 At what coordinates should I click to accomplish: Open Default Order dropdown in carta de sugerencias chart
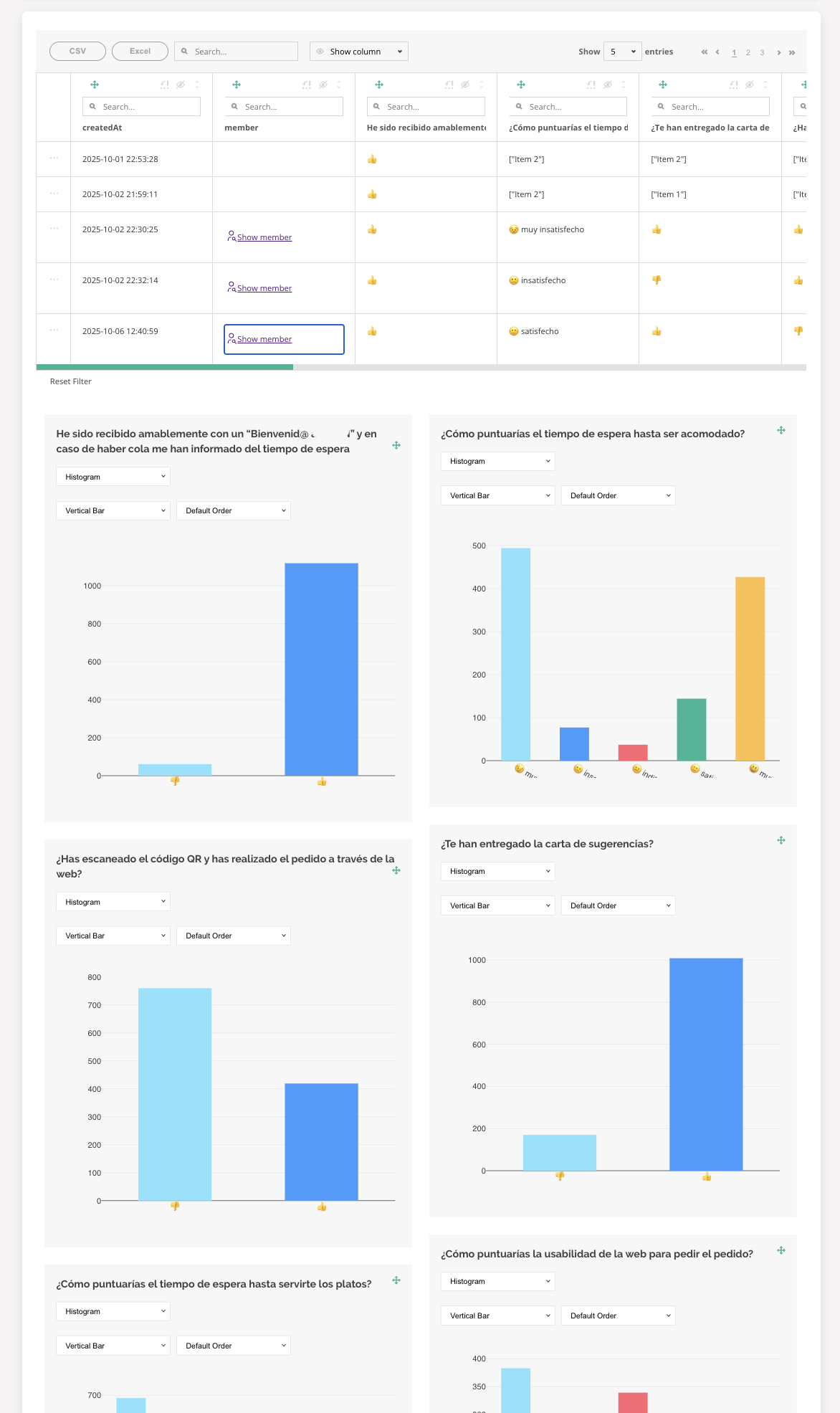[x=619, y=905]
